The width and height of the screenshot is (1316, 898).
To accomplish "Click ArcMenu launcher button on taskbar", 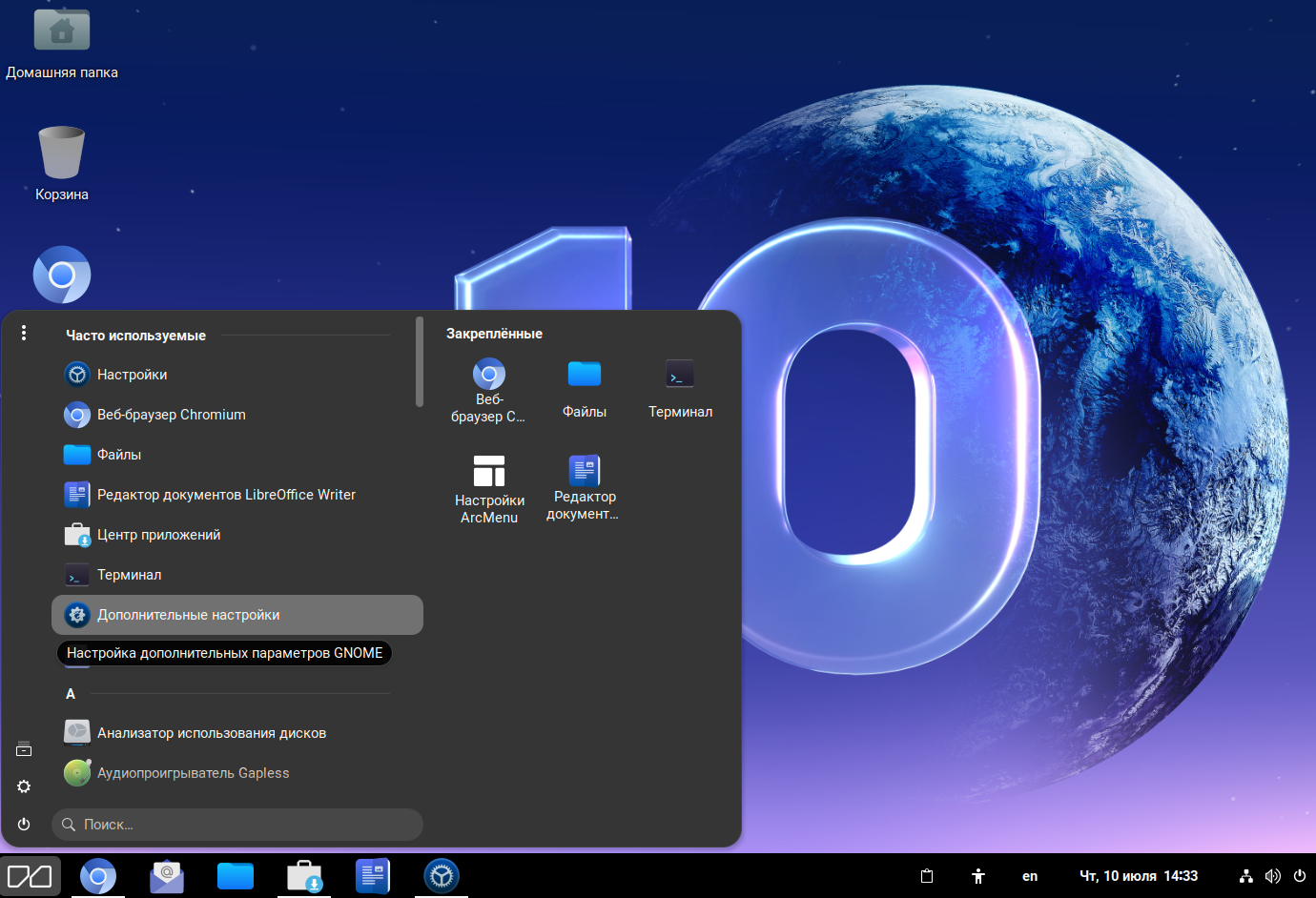I will [x=31, y=876].
